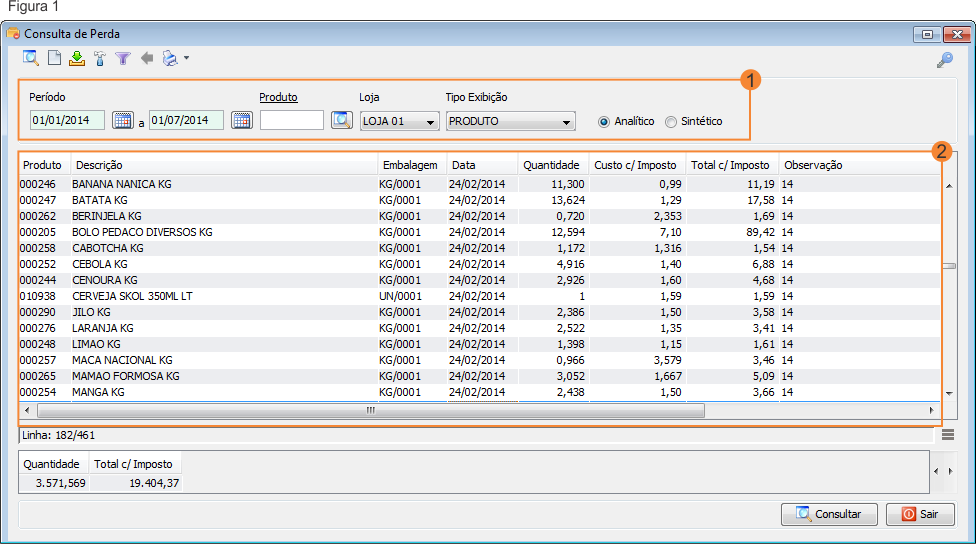
Task: Select the CERVEJA SKOL 350ML LT row
Action: (x=479, y=296)
